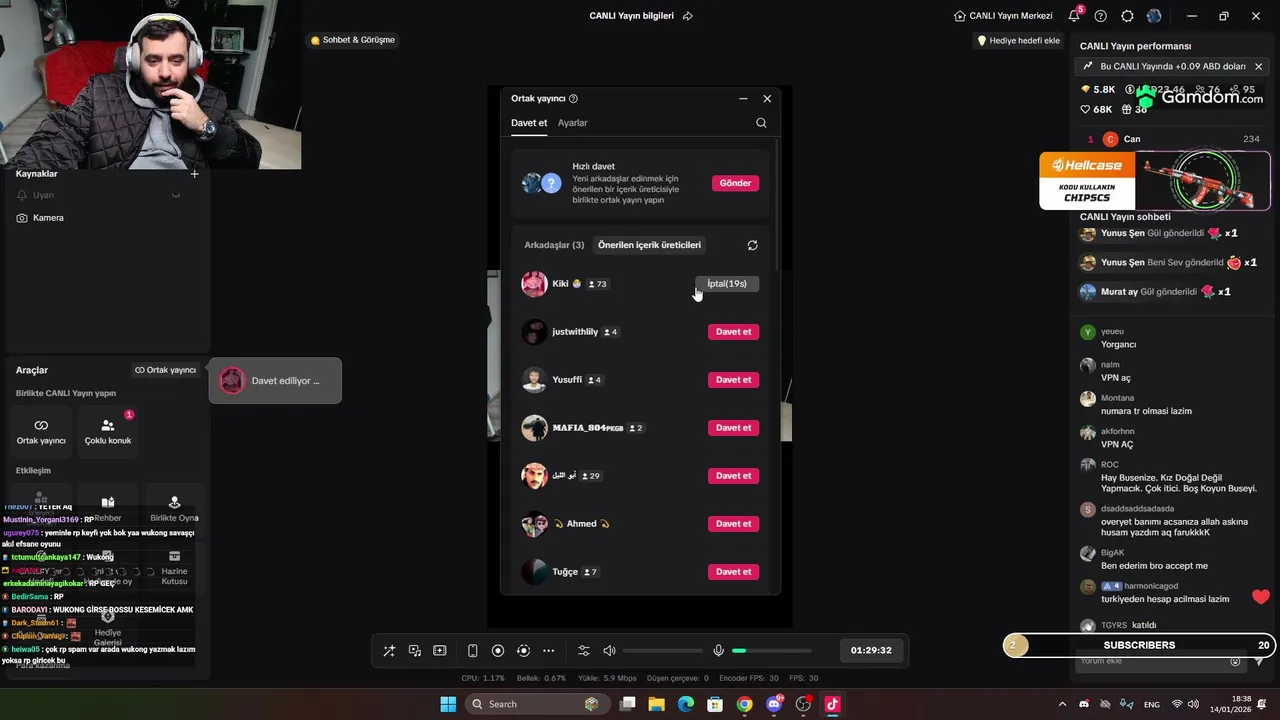Search co-hosts with the magnifier icon
The height and width of the screenshot is (720, 1280).
pos(761,123)
